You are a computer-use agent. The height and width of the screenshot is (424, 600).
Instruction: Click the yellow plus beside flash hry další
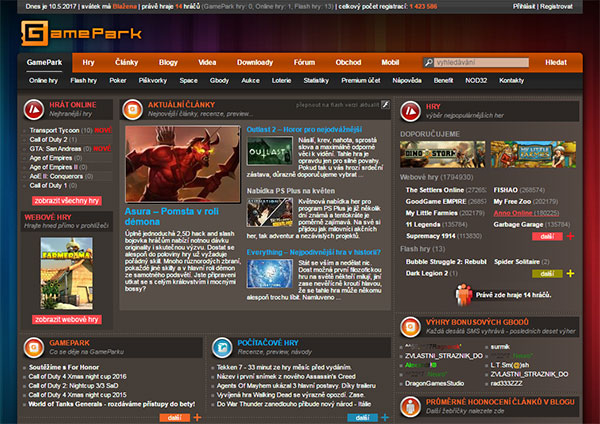(x=570, y=273)
